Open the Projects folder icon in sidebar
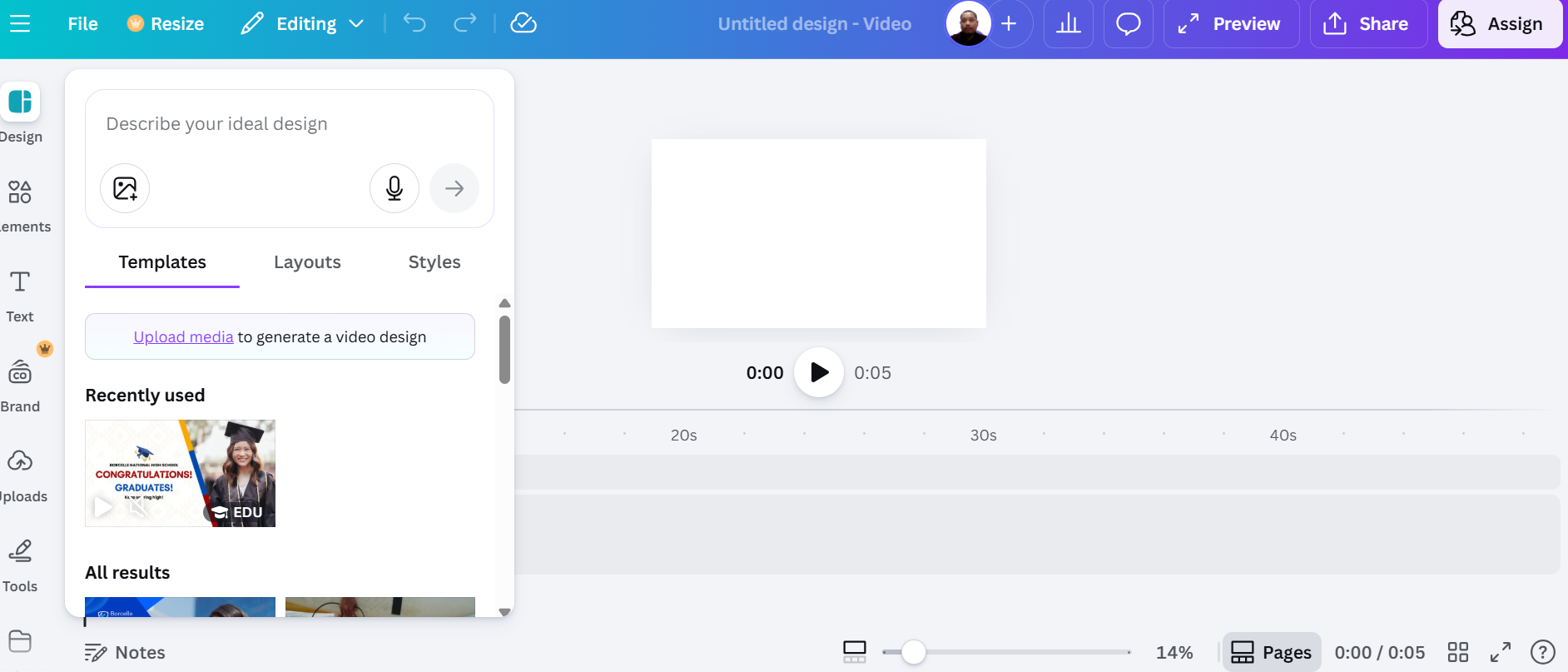 click(20, 641)
